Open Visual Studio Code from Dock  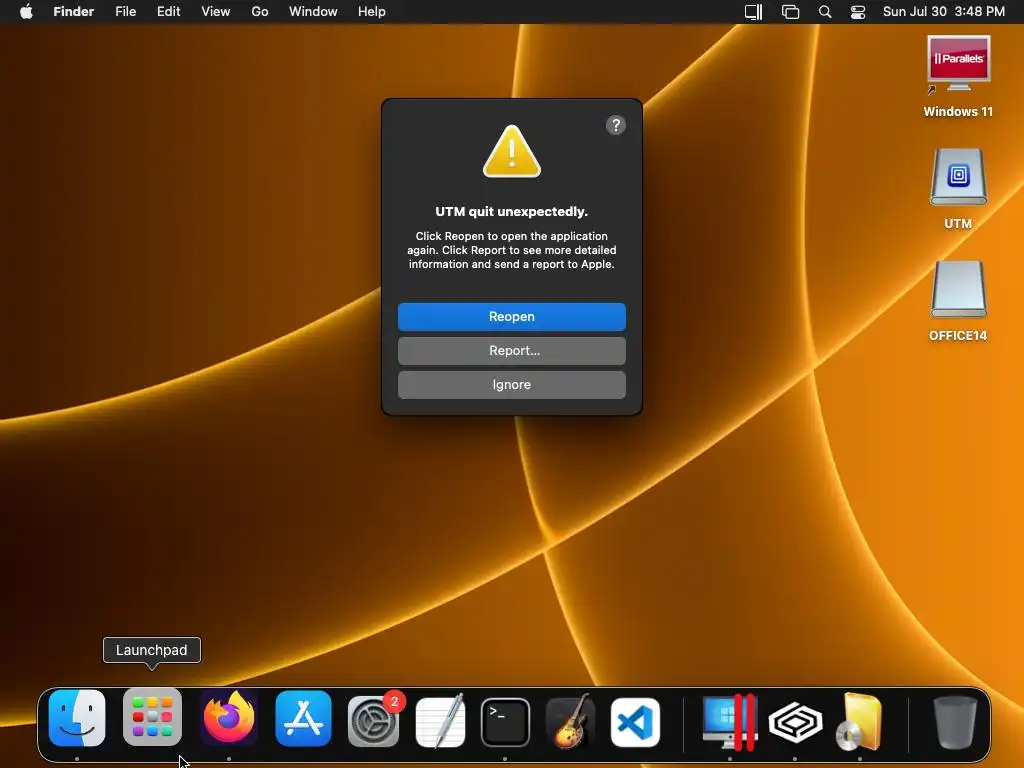[x=635, y=722]
